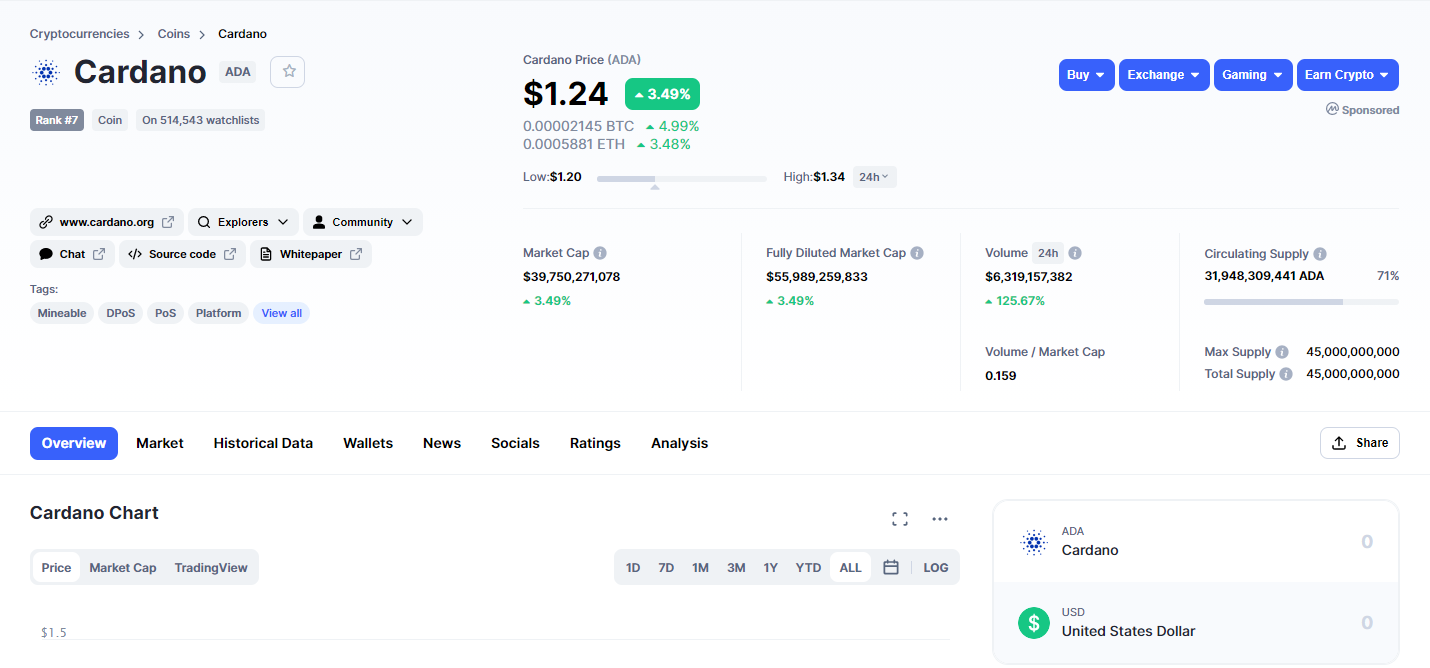Click the circulating supply progress bar
This screenshot has width=1430, height=668.
tap(1301, 301)
